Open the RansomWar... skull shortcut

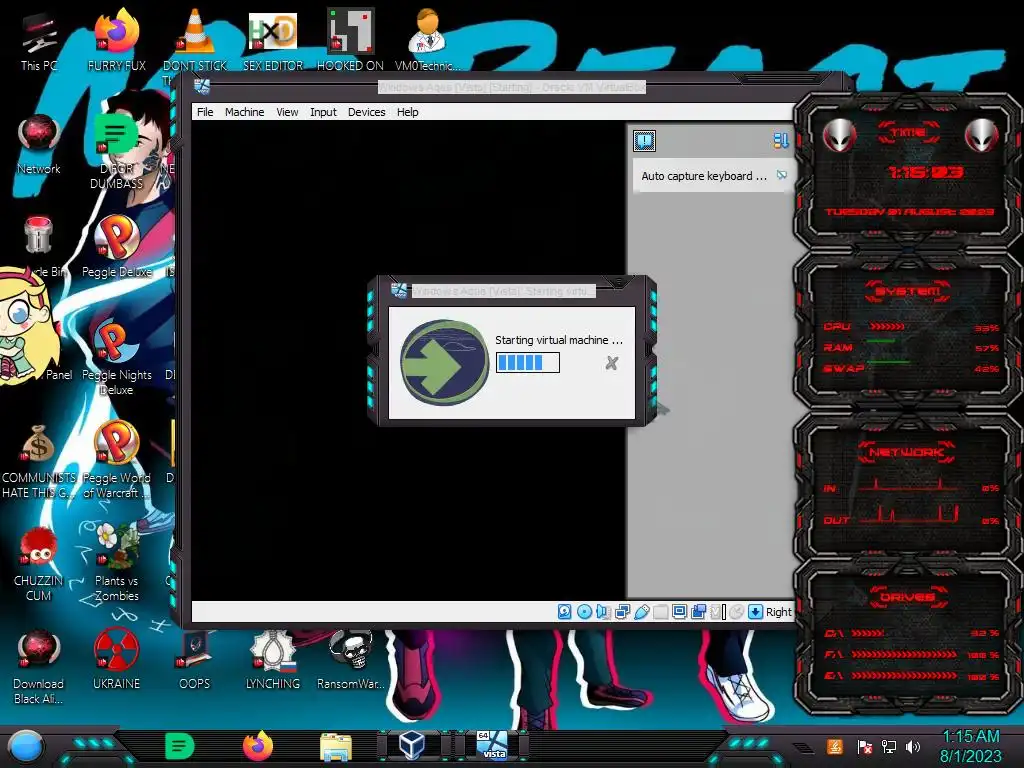pyautogui.click(x=350, y=660)
